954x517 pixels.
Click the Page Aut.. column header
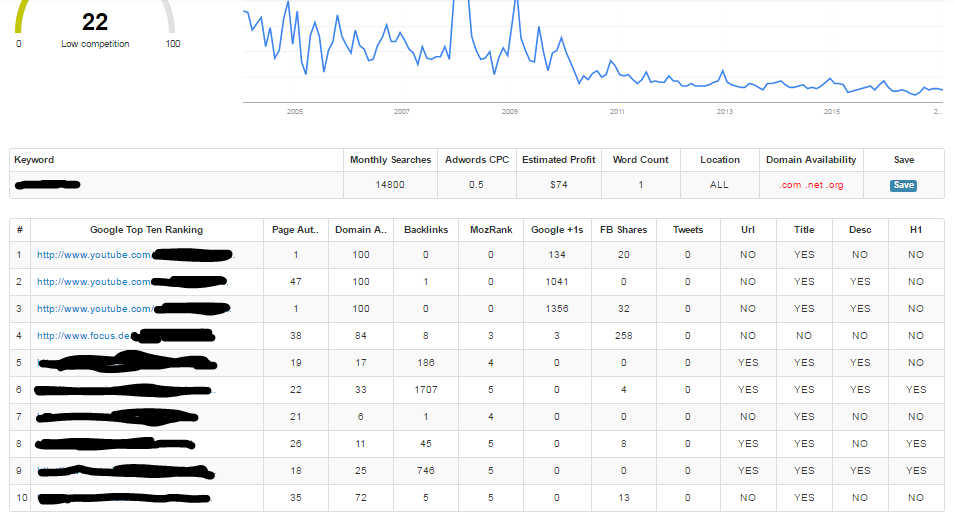click(295, 230)
